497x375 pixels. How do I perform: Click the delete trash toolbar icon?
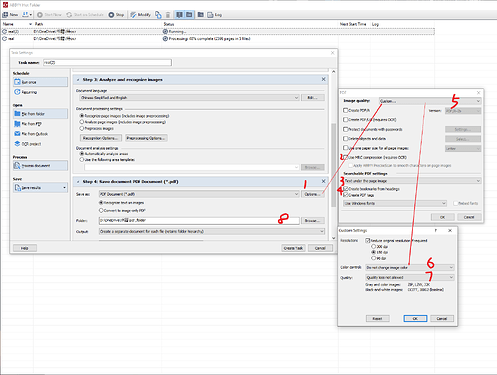tap(168, 15)
